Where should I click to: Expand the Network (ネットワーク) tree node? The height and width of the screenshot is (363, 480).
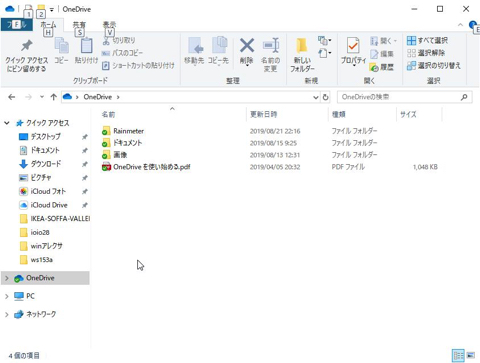pyautogui.click(x=7, y=314)
